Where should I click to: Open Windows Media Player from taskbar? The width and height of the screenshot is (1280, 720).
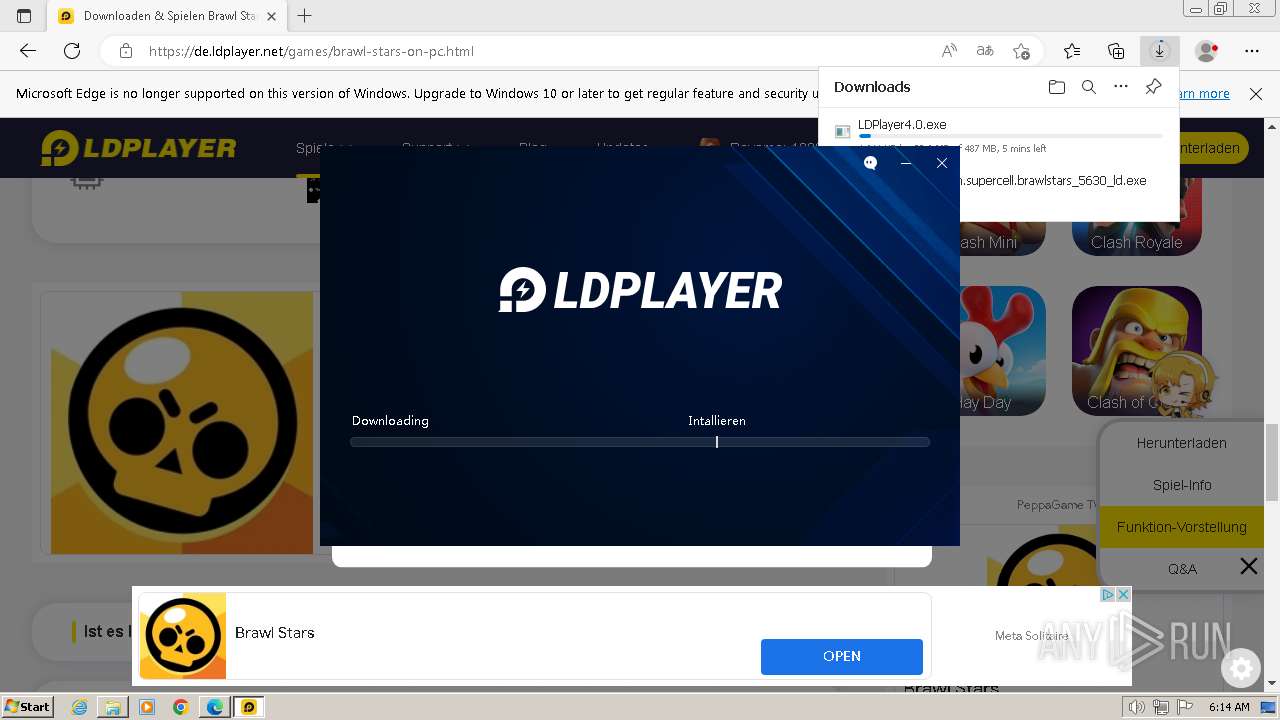click(147, 707)
